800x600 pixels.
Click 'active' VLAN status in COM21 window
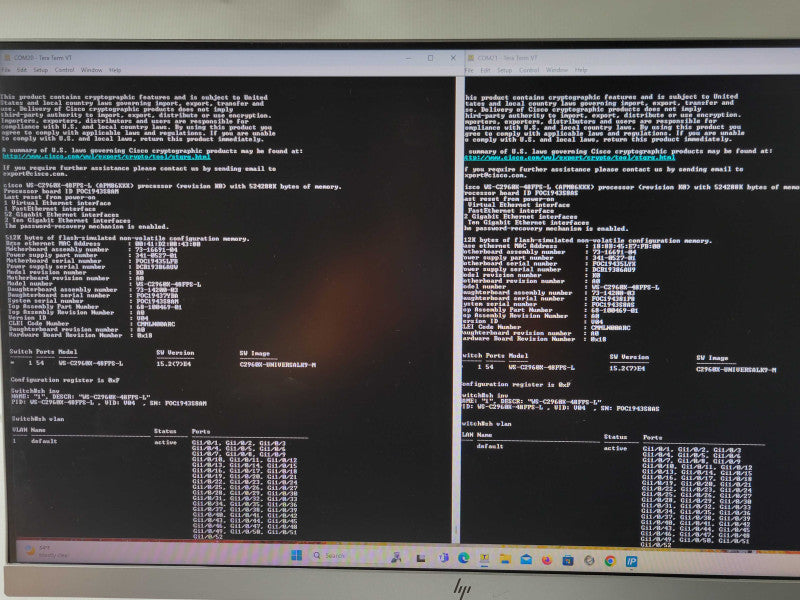click(615, 448)
